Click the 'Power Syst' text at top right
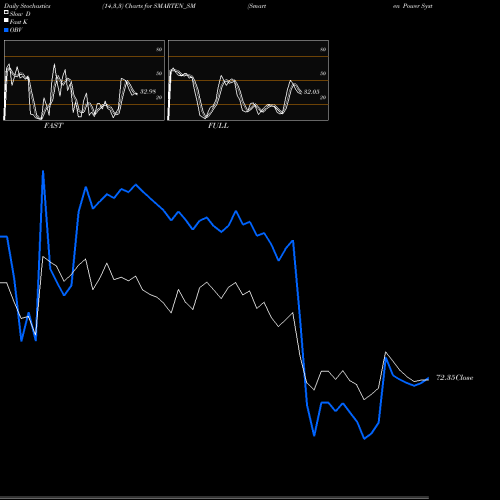500x500 pixels. 418,6
